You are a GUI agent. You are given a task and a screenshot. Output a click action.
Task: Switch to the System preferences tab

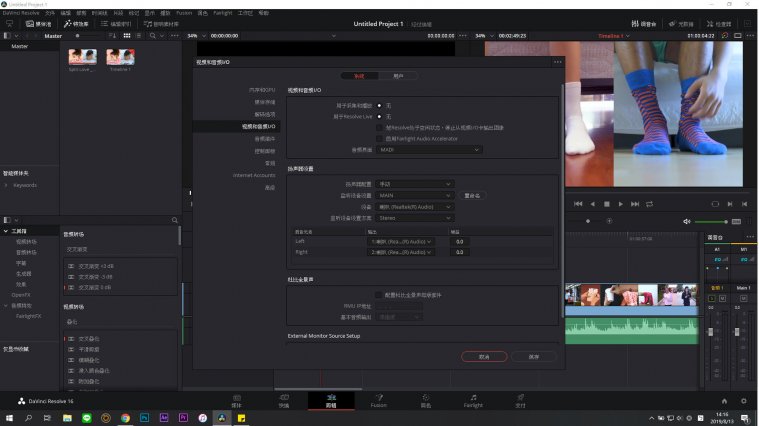(x=359, y=76)
